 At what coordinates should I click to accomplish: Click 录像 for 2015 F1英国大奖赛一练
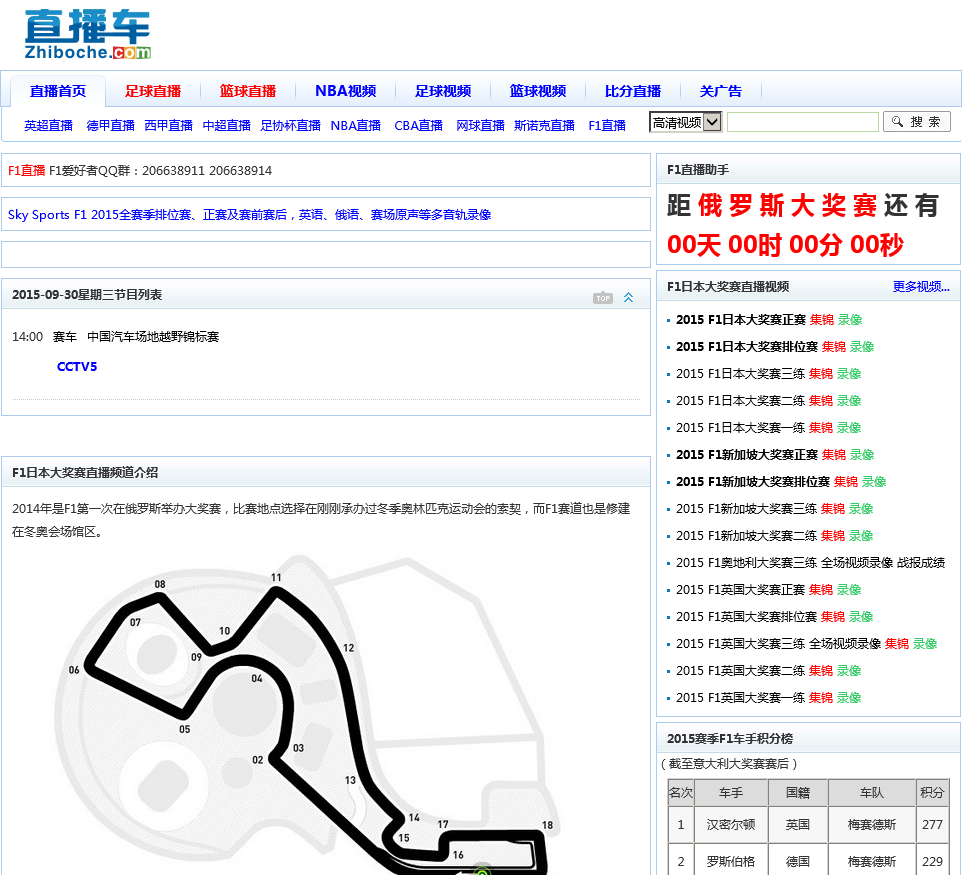click(849, 698)
